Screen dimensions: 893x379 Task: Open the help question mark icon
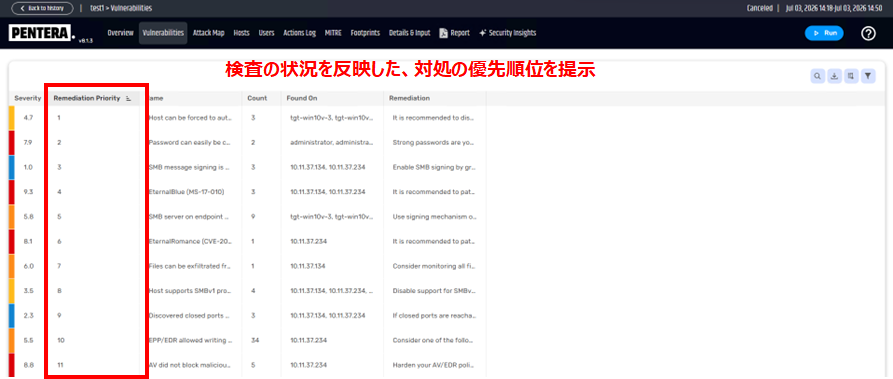[868, 34]
